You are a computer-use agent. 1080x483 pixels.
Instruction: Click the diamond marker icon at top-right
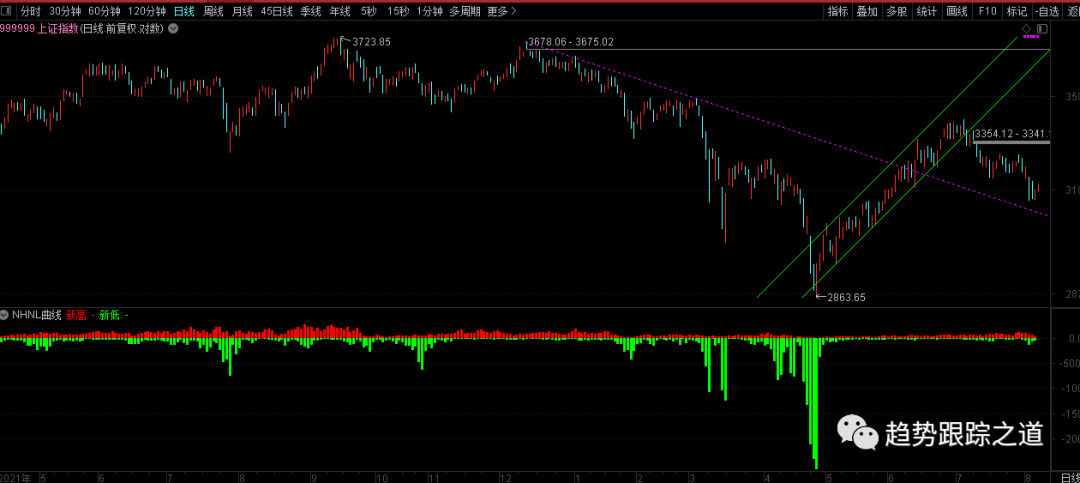(x=1027, y=30)
